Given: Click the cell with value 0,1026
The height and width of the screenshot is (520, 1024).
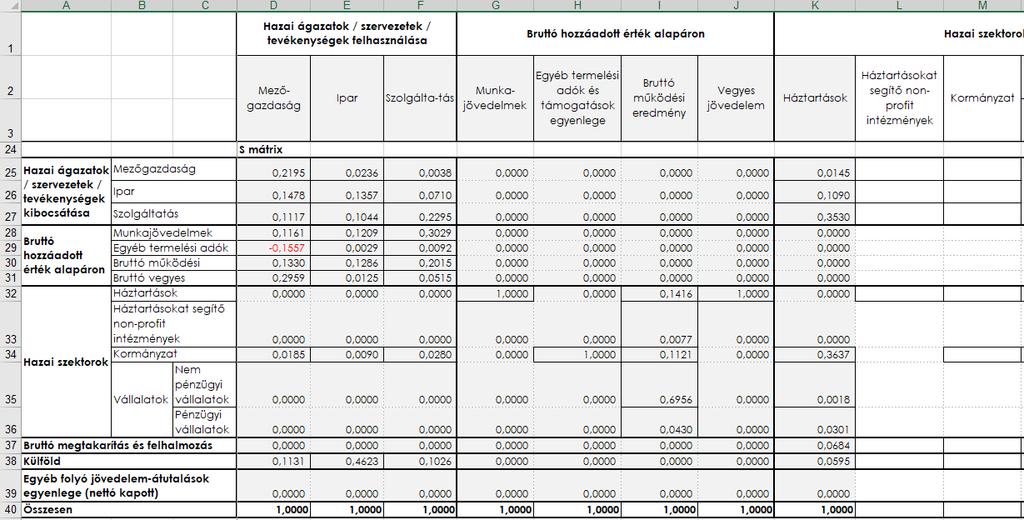Looking at the screenshot, I should 420,461.
